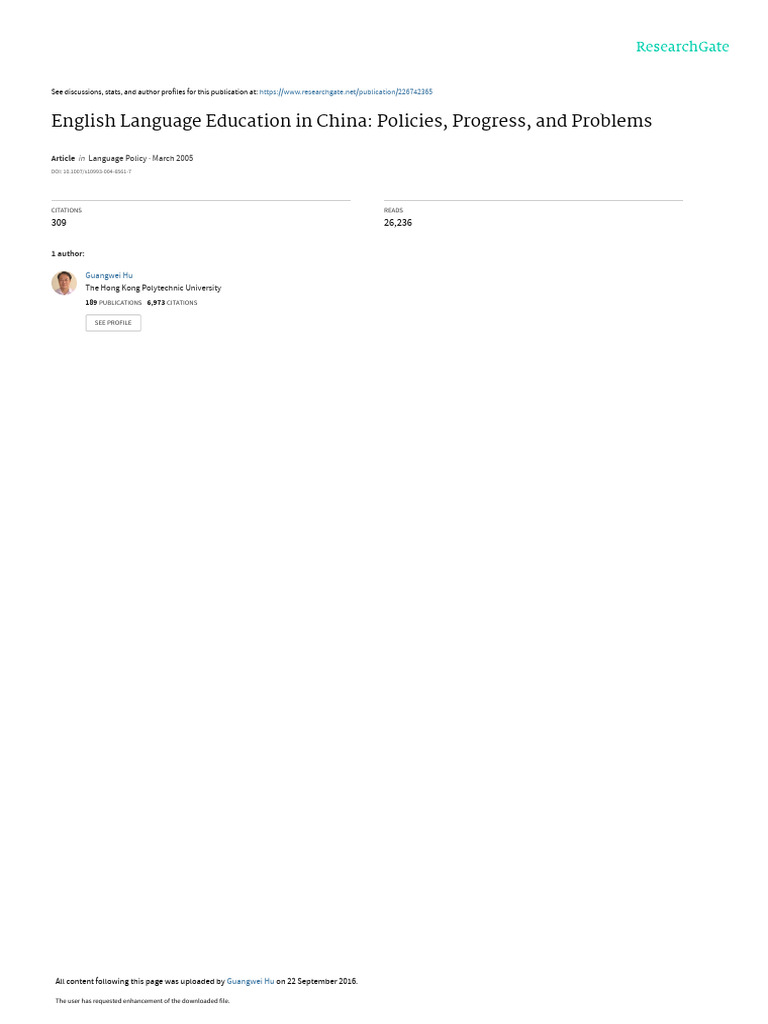Click the 26,236 reads count
The width and height of the screenshot is (768, 1024).
point(398,223)
